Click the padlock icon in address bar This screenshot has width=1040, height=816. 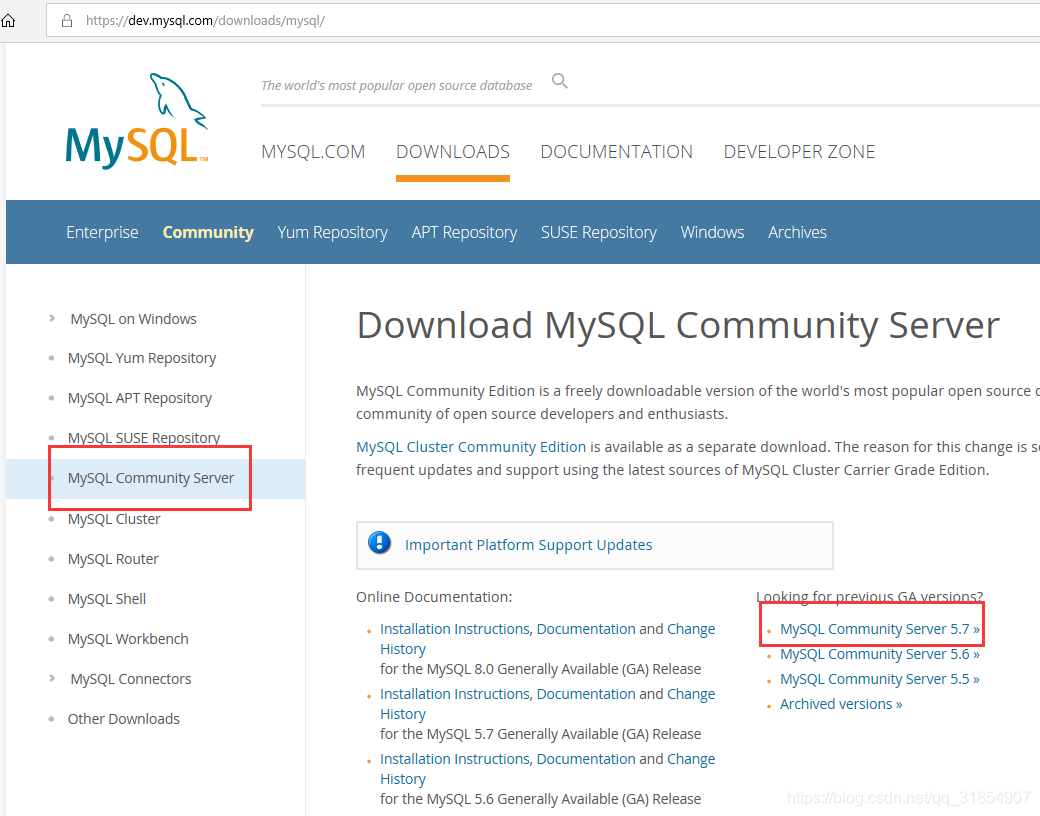(66, 20)
